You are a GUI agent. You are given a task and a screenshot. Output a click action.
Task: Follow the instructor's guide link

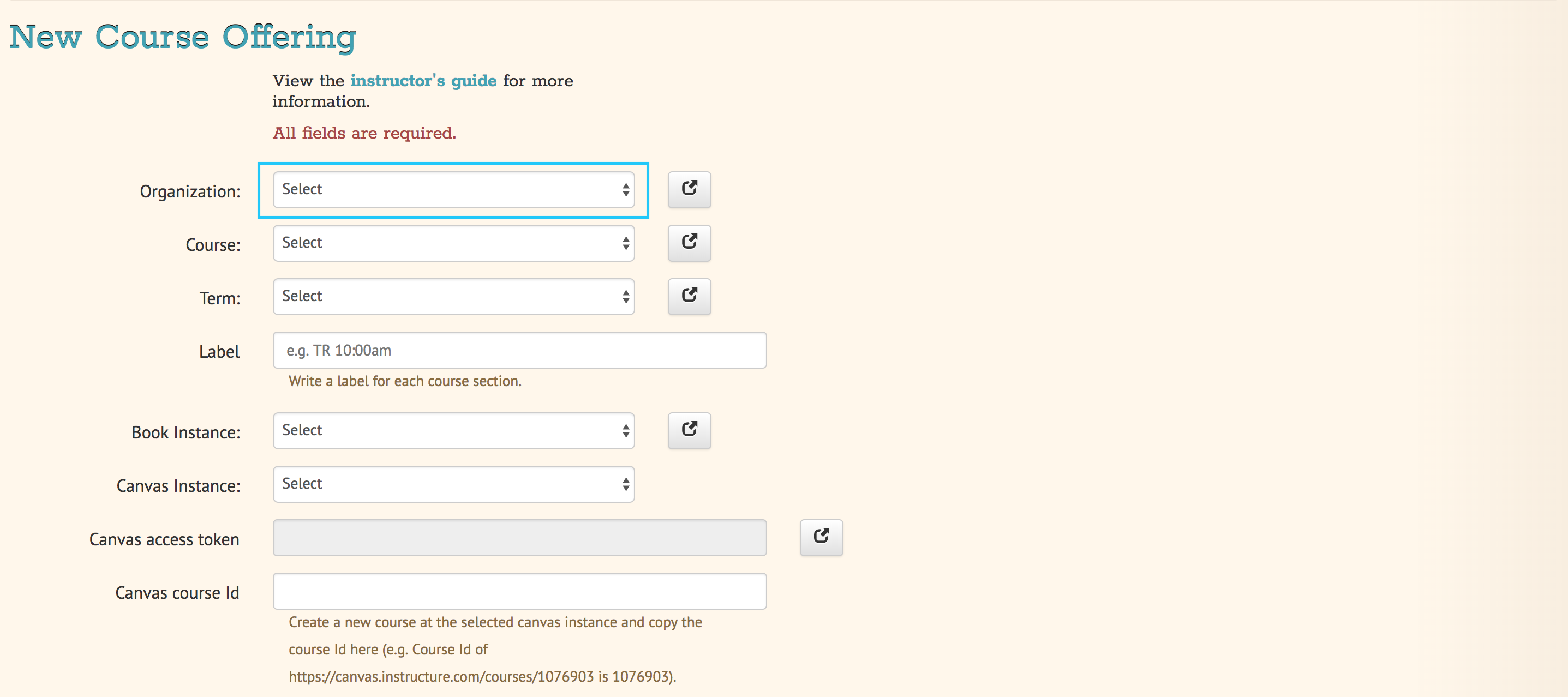click(423, 81)
